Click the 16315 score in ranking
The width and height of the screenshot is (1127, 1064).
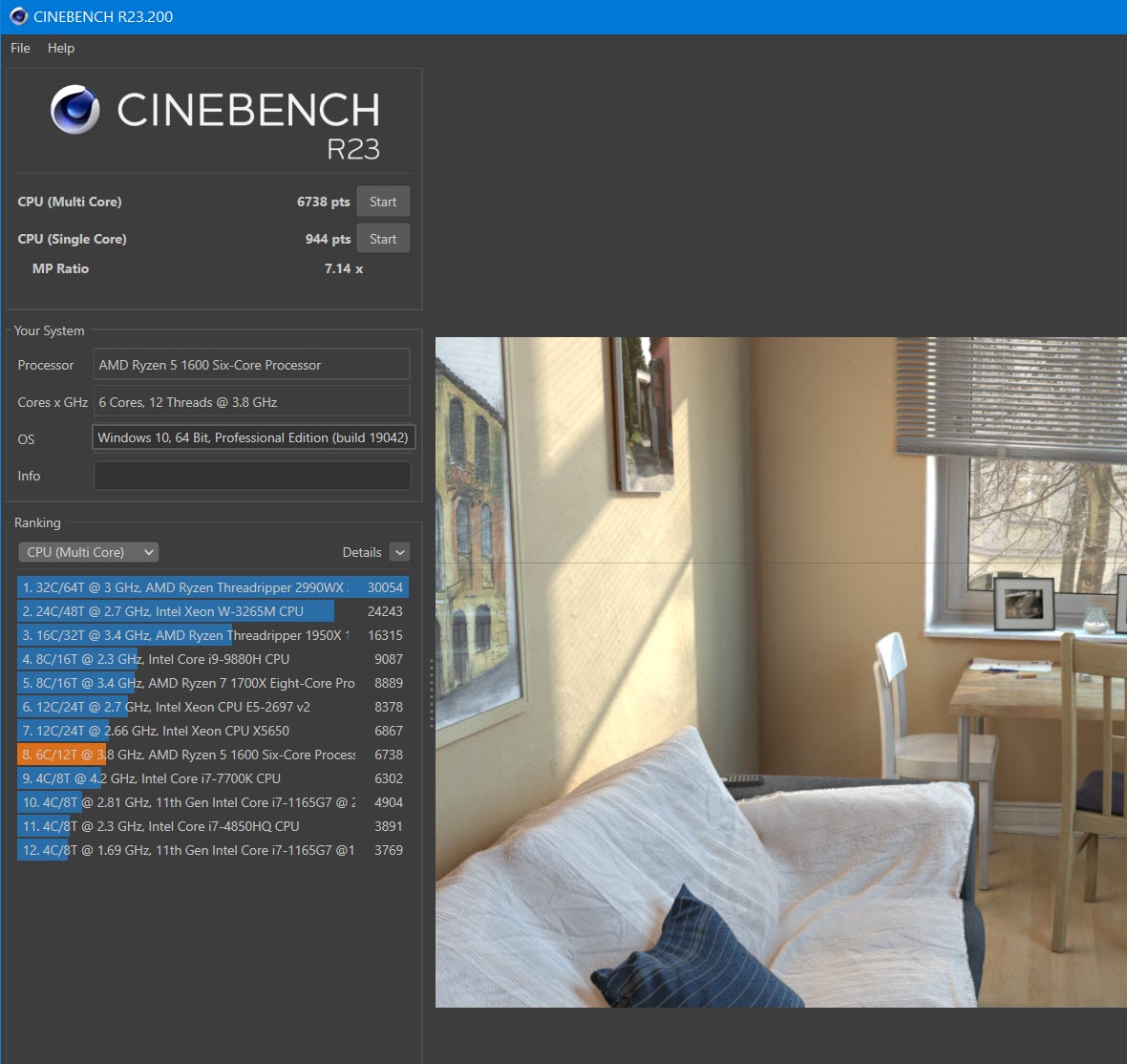point(385,635)
